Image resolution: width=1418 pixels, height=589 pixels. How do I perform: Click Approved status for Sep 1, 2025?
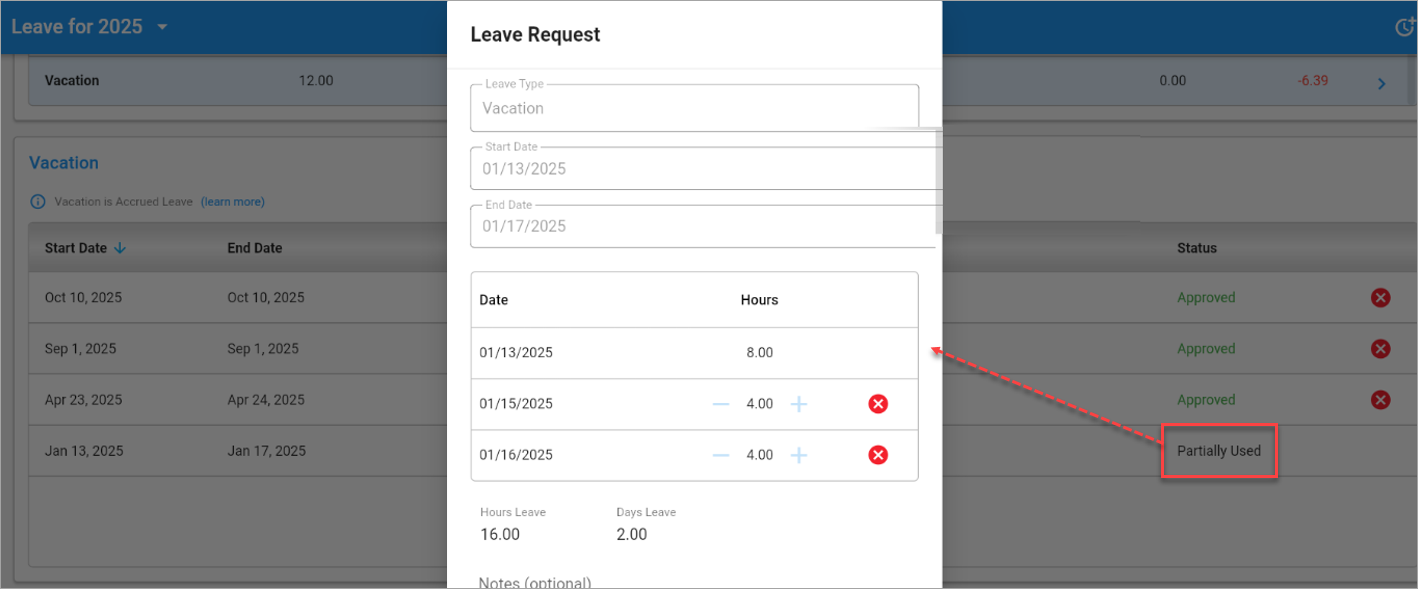(x=1206, y=349)
